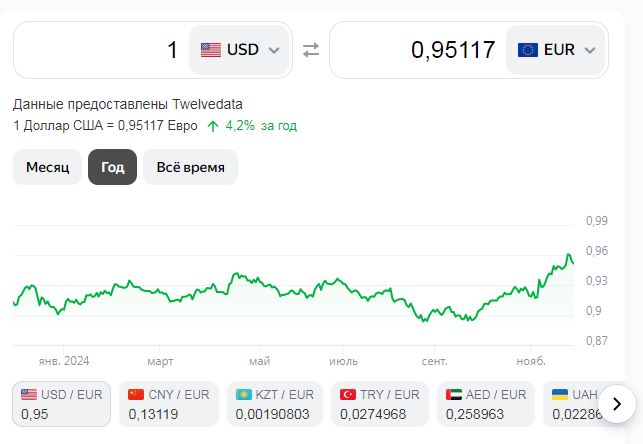The image size is (643, 444).
Task: Click the UAE flag on the AED / EUR chip
Action: tap(456, 395)
